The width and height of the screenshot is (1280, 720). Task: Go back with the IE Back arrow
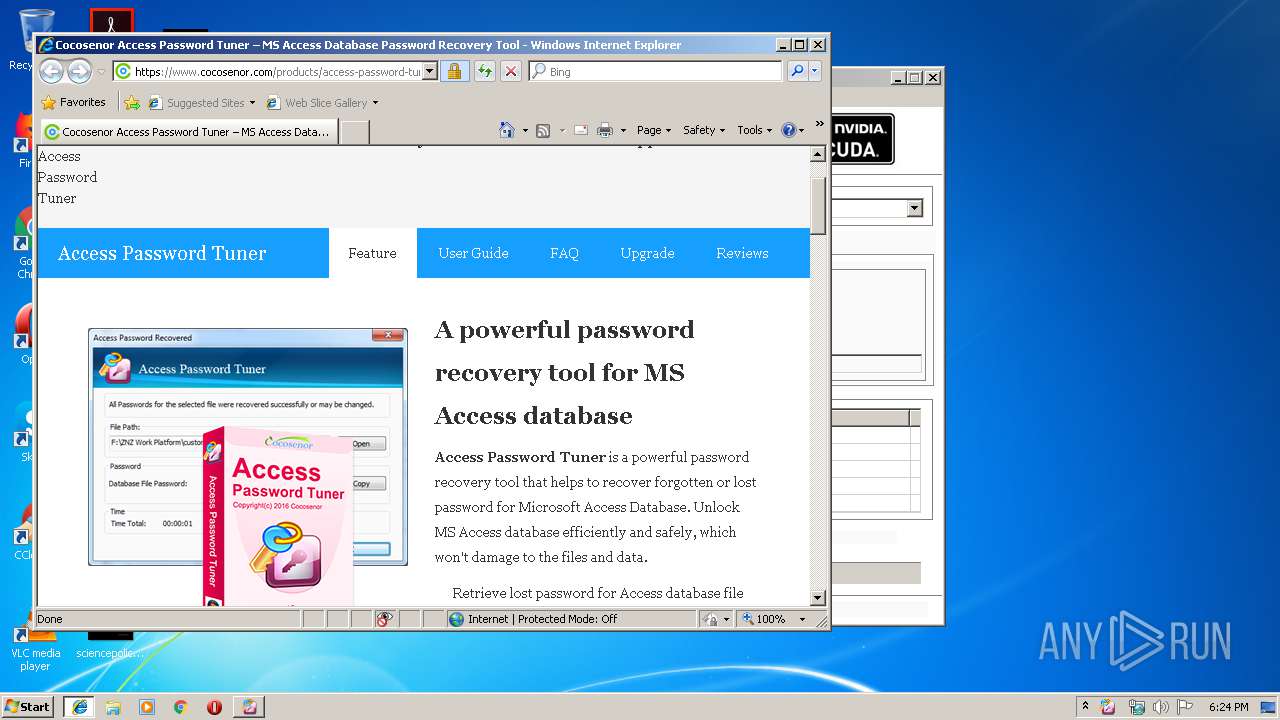(x=51, y=71)
